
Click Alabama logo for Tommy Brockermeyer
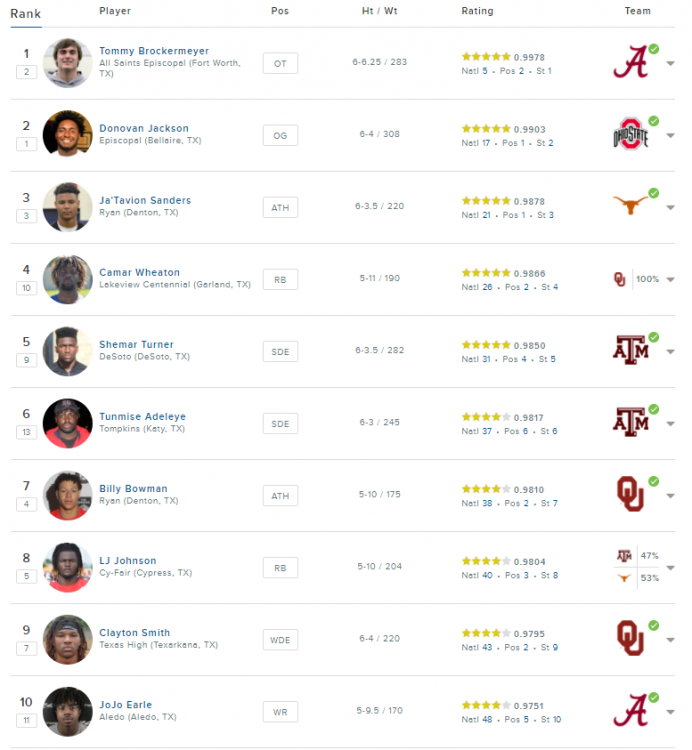[x=630, y=63]
